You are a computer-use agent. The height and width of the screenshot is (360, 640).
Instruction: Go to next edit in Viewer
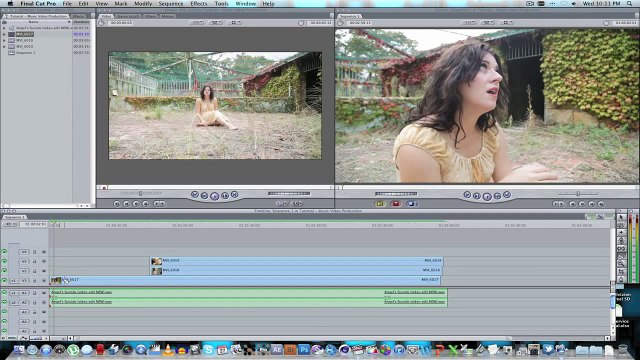[x=235, y=194]
